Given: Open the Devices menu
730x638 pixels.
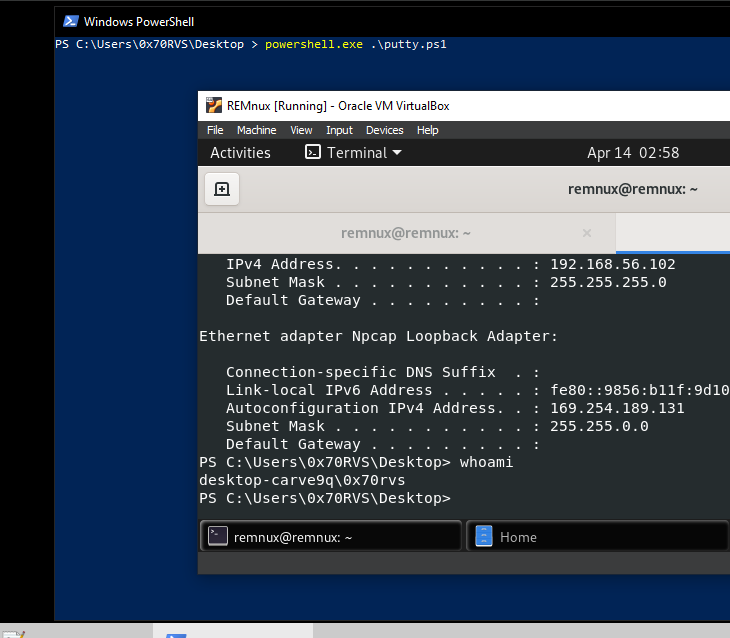Looking at the screenshot, I should [385, 130].
